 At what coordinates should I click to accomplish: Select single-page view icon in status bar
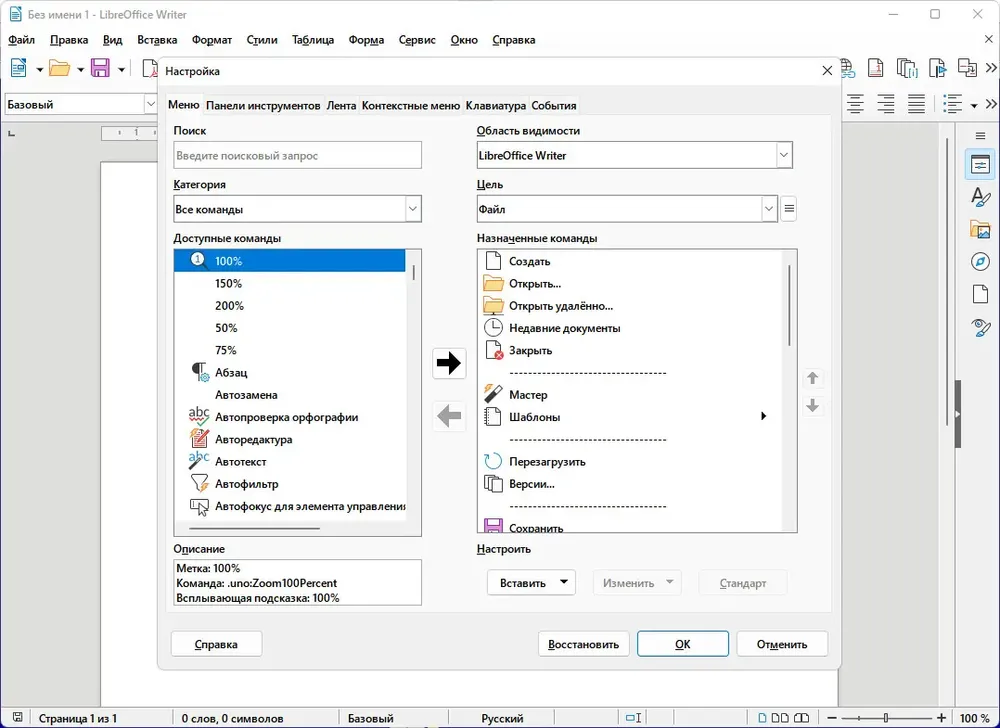pos(762,718)
